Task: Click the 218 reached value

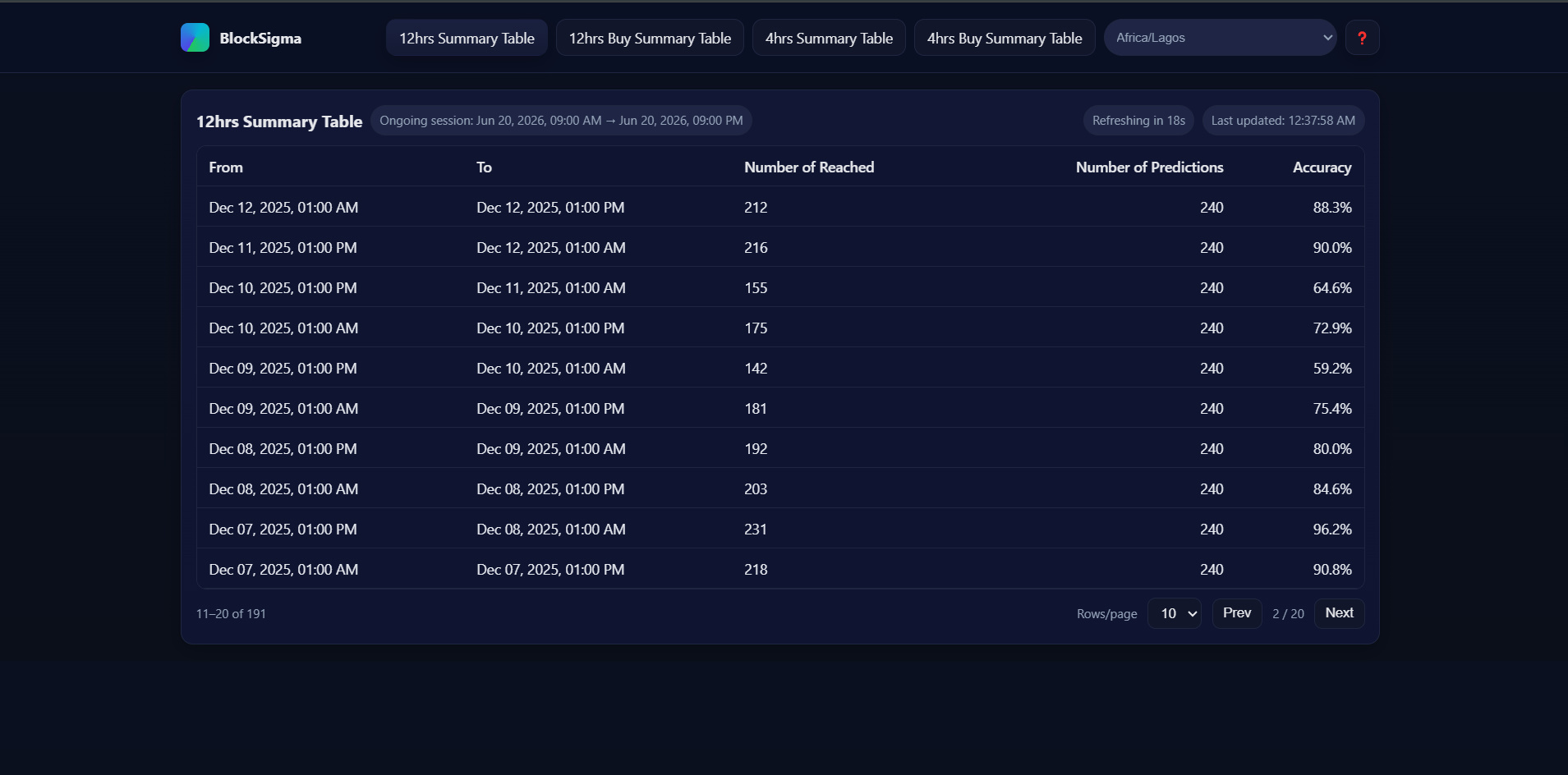Action: (x=756, y=570)
